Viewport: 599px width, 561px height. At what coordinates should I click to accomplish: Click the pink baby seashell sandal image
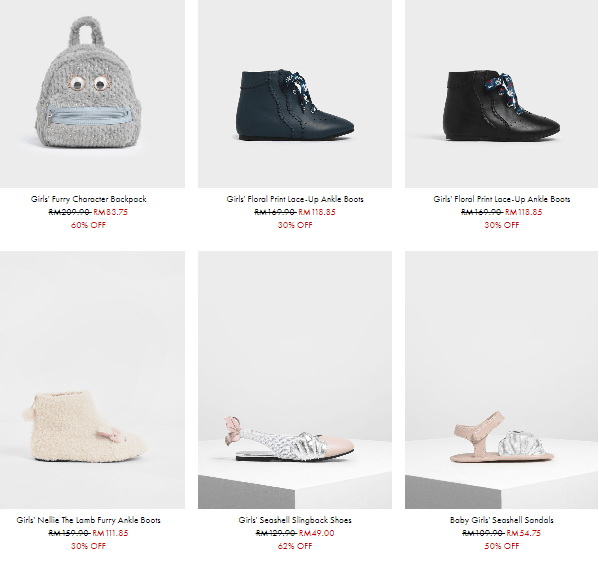pyautogui.click(x=502, y=380)
